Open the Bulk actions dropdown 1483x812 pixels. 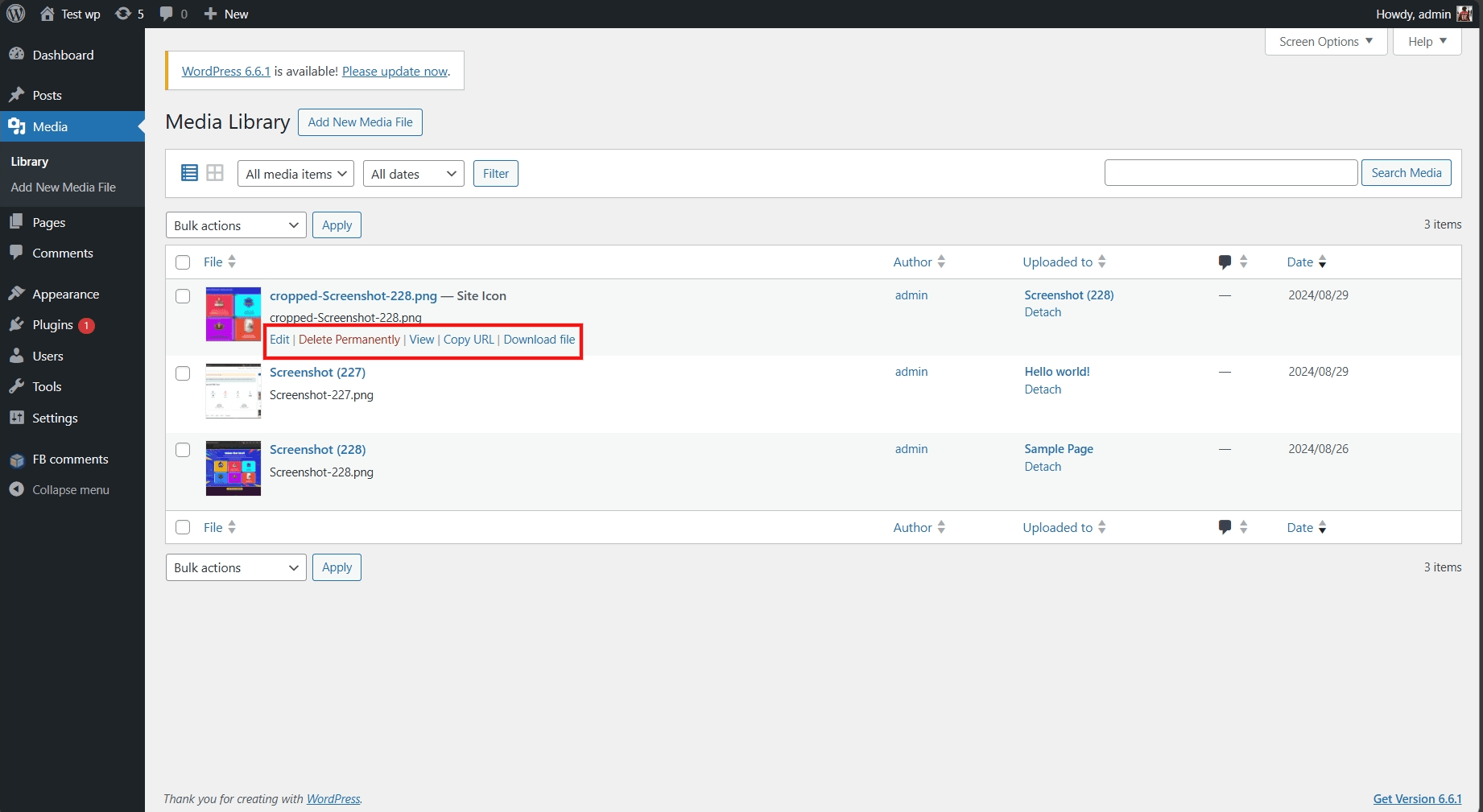[235, 225]
